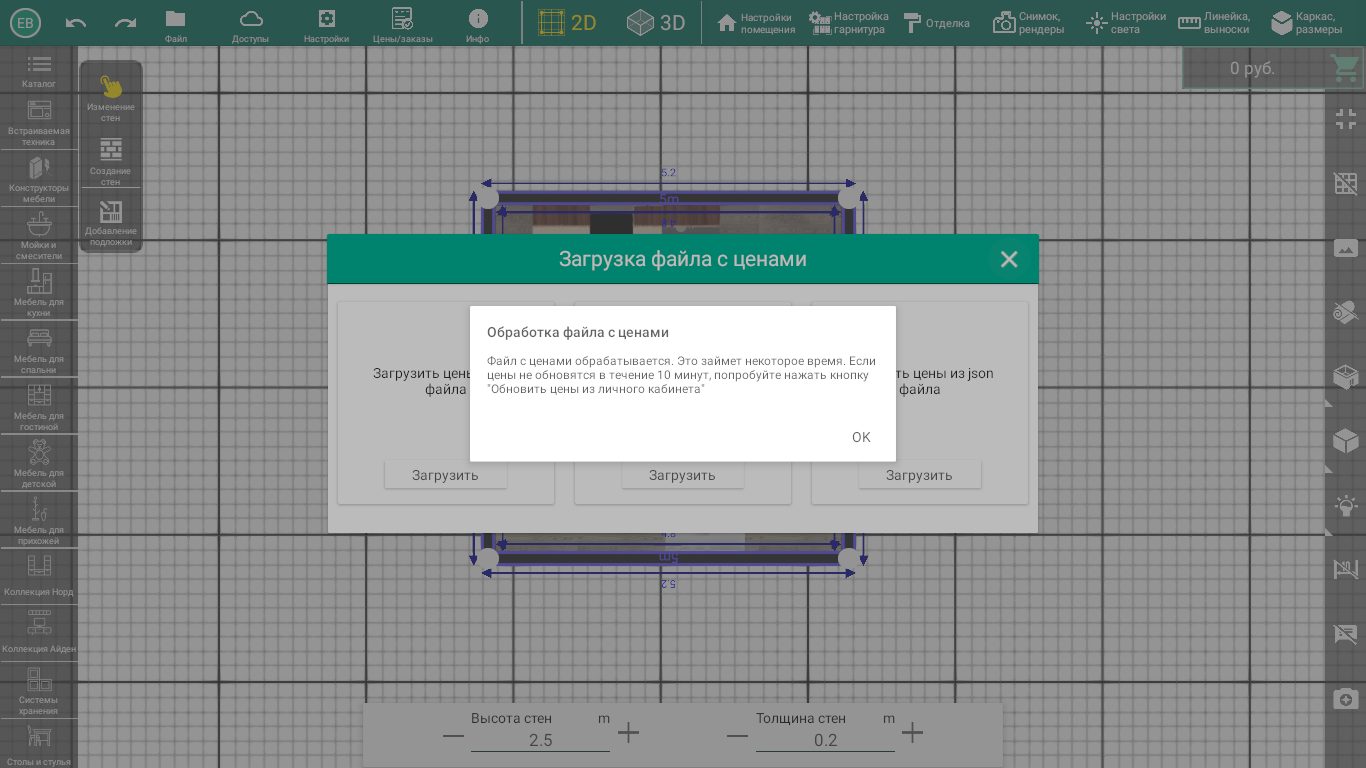Open Коллекция Айден category
This screenshot has height=768, width=1366.
click(39, 633)
